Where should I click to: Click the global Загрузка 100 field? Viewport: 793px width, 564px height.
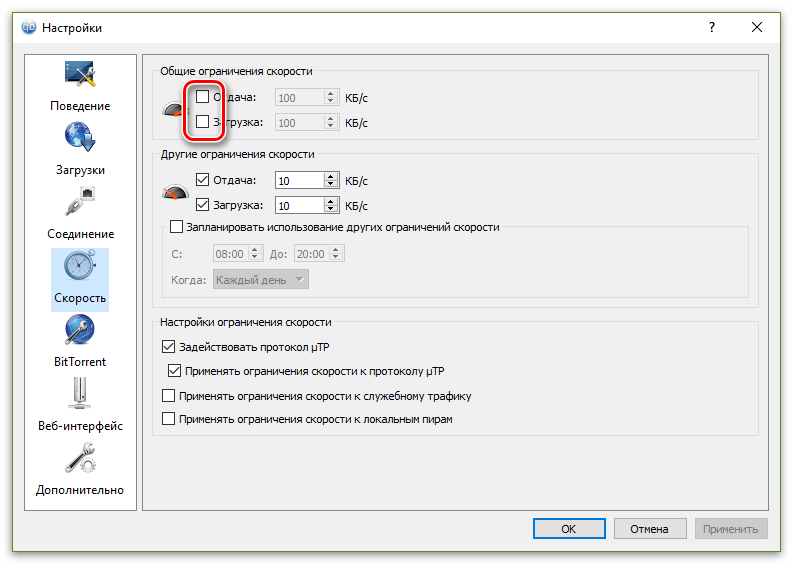pos(300,122)
